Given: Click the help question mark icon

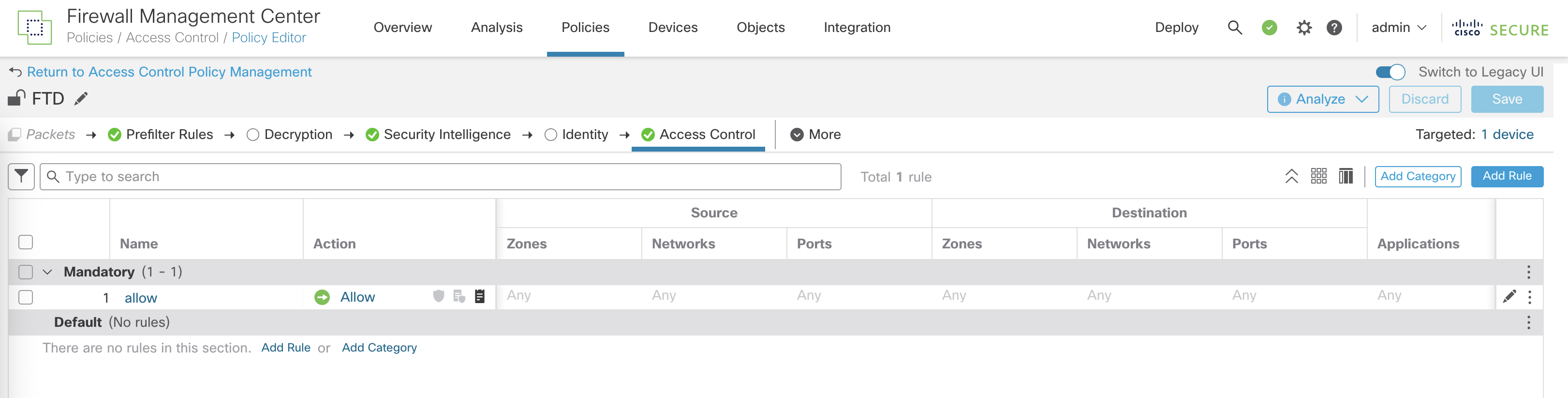Looking at the screenshot, I should (1334, 28).
